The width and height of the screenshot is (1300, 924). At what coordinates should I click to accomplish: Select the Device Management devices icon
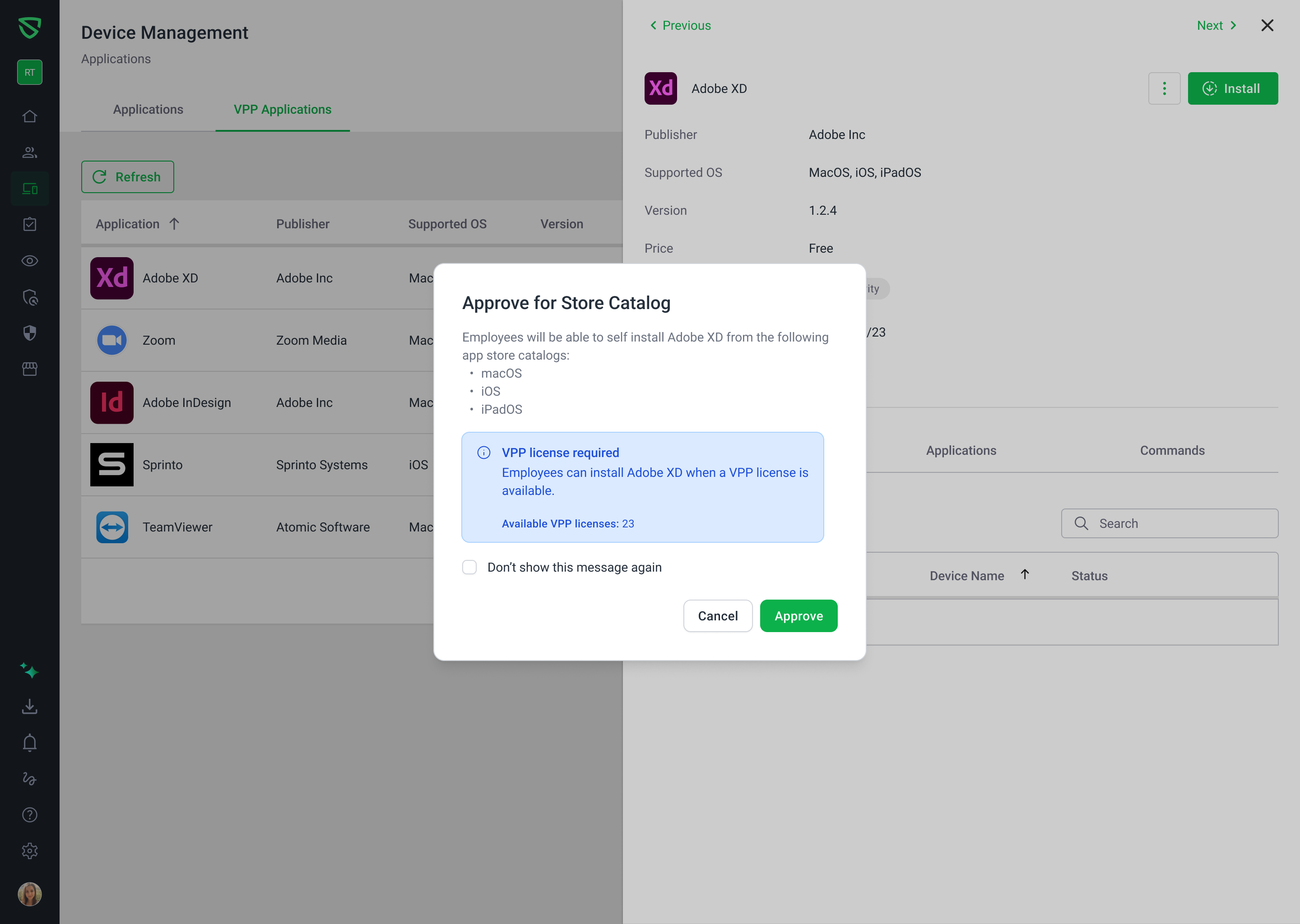(x=30, y=188)
